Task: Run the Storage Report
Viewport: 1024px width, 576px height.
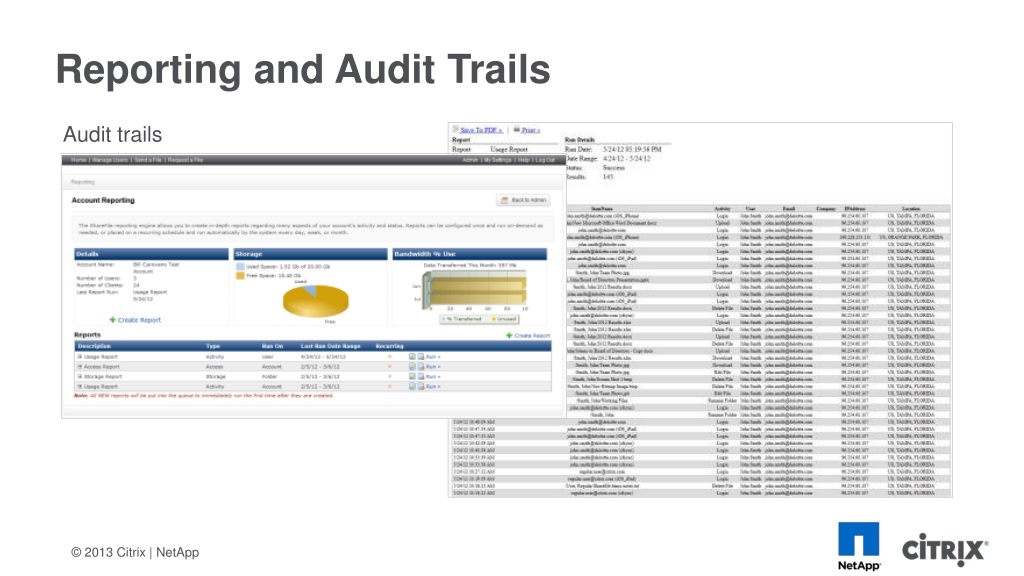Action: tap(433, 377)
